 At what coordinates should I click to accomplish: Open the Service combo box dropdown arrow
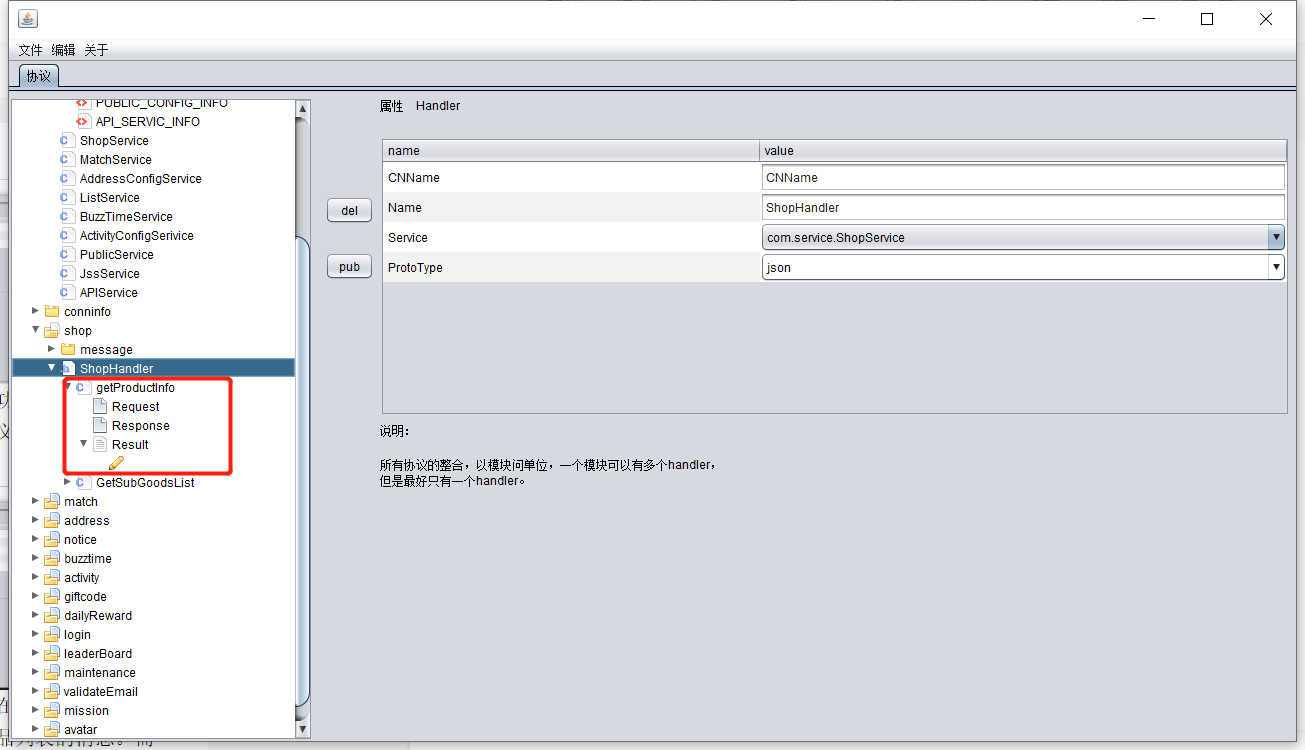(1276, 238)
